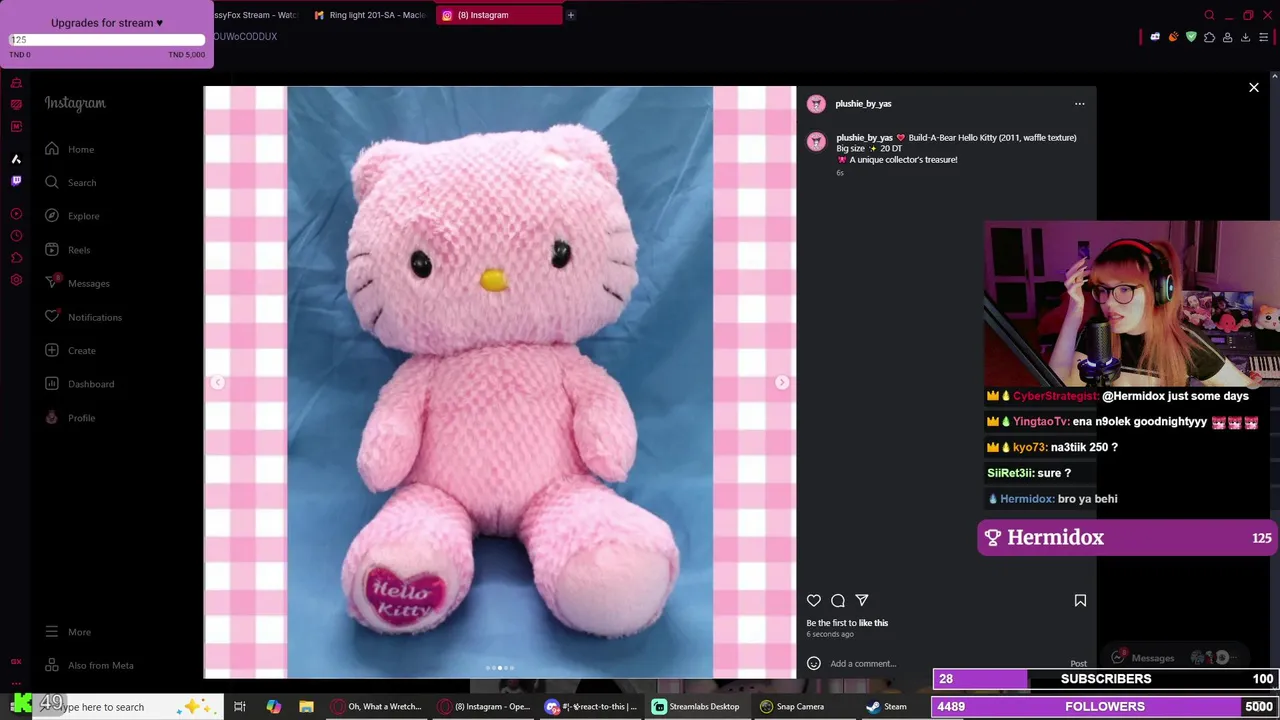
Task: Open the game controller extension icon
Action: click(1155, 37)
